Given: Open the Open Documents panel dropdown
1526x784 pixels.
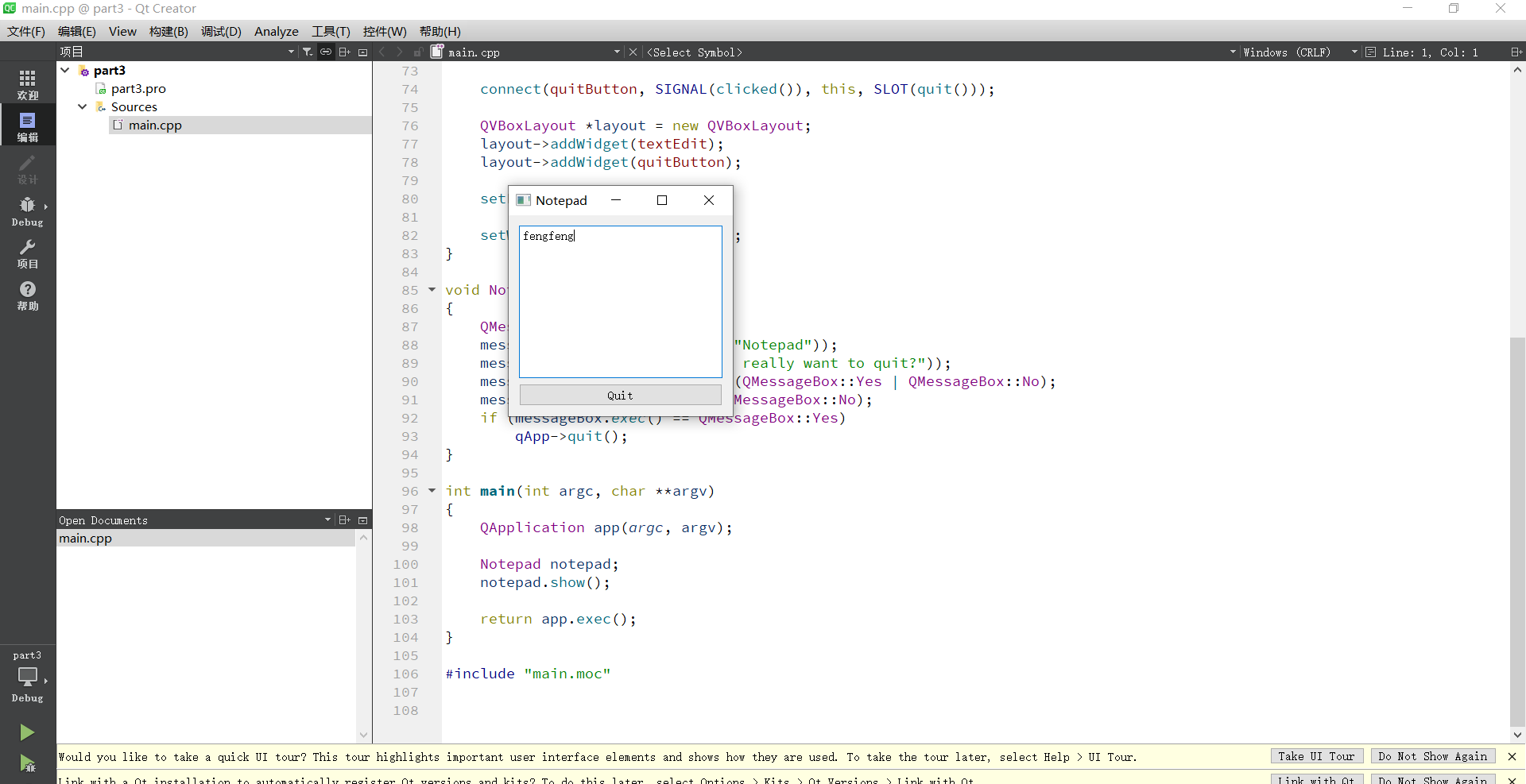Looking at the screenshot, I should point(327,519).
